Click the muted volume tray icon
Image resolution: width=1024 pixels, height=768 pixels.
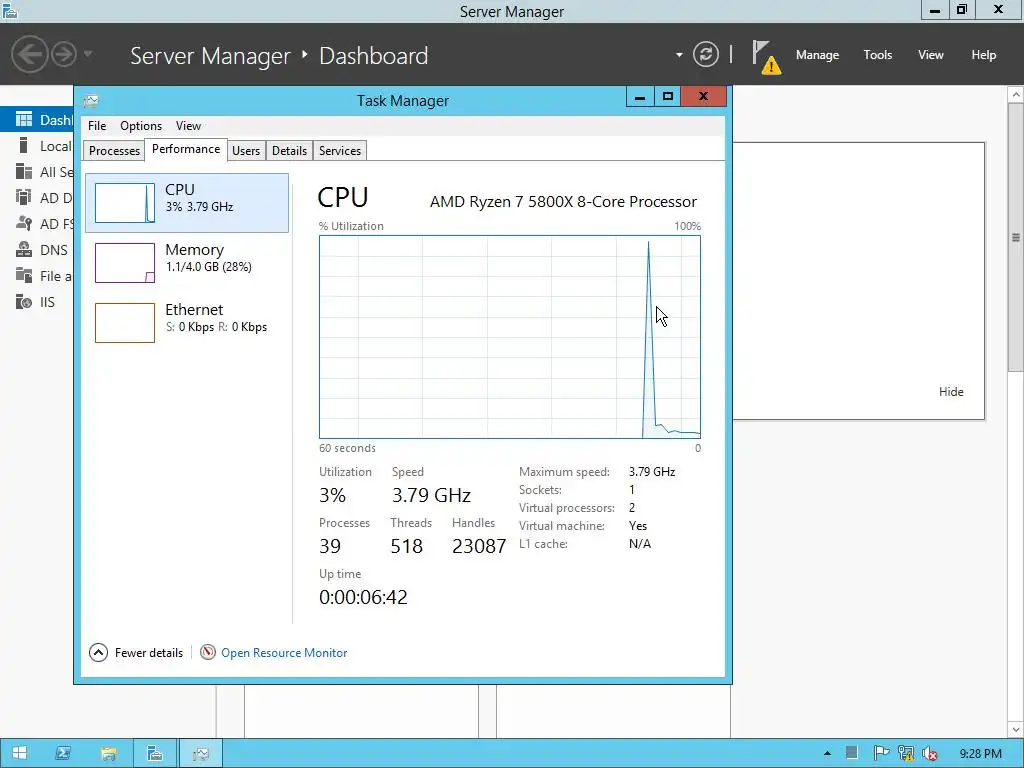(x=930, y=754)
